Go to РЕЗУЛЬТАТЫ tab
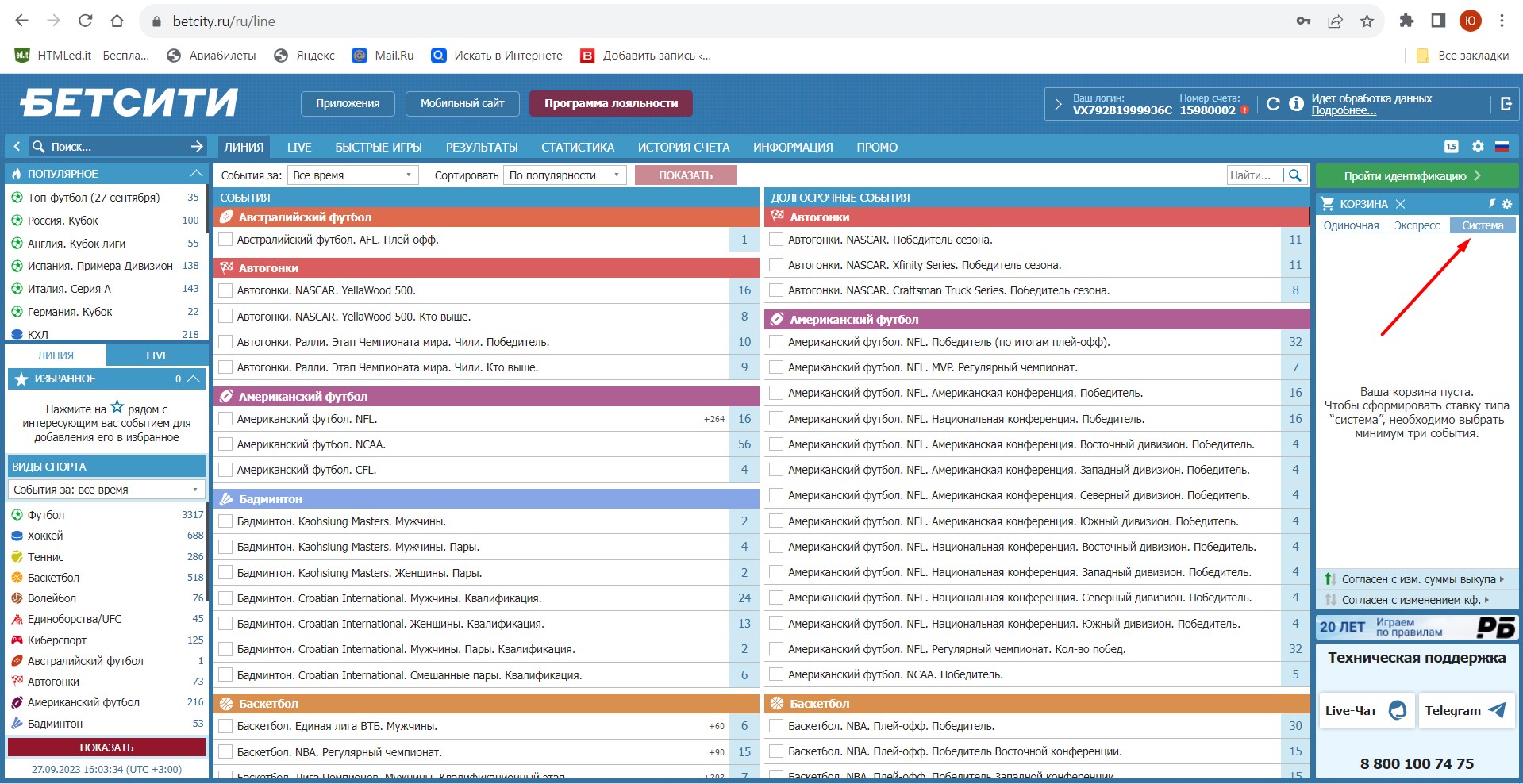This screenshot has height=784, width=1523. 482,147
